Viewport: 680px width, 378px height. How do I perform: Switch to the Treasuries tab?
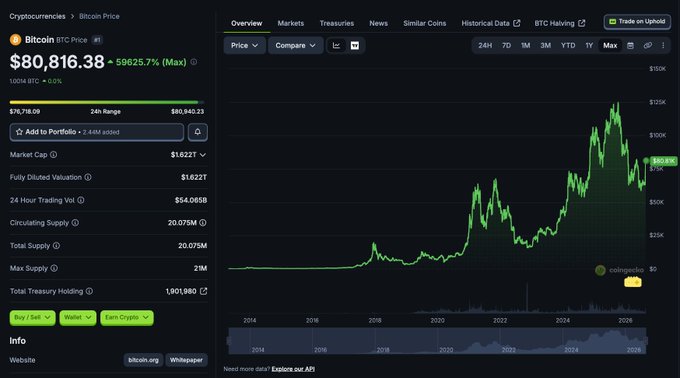point(337,23)
